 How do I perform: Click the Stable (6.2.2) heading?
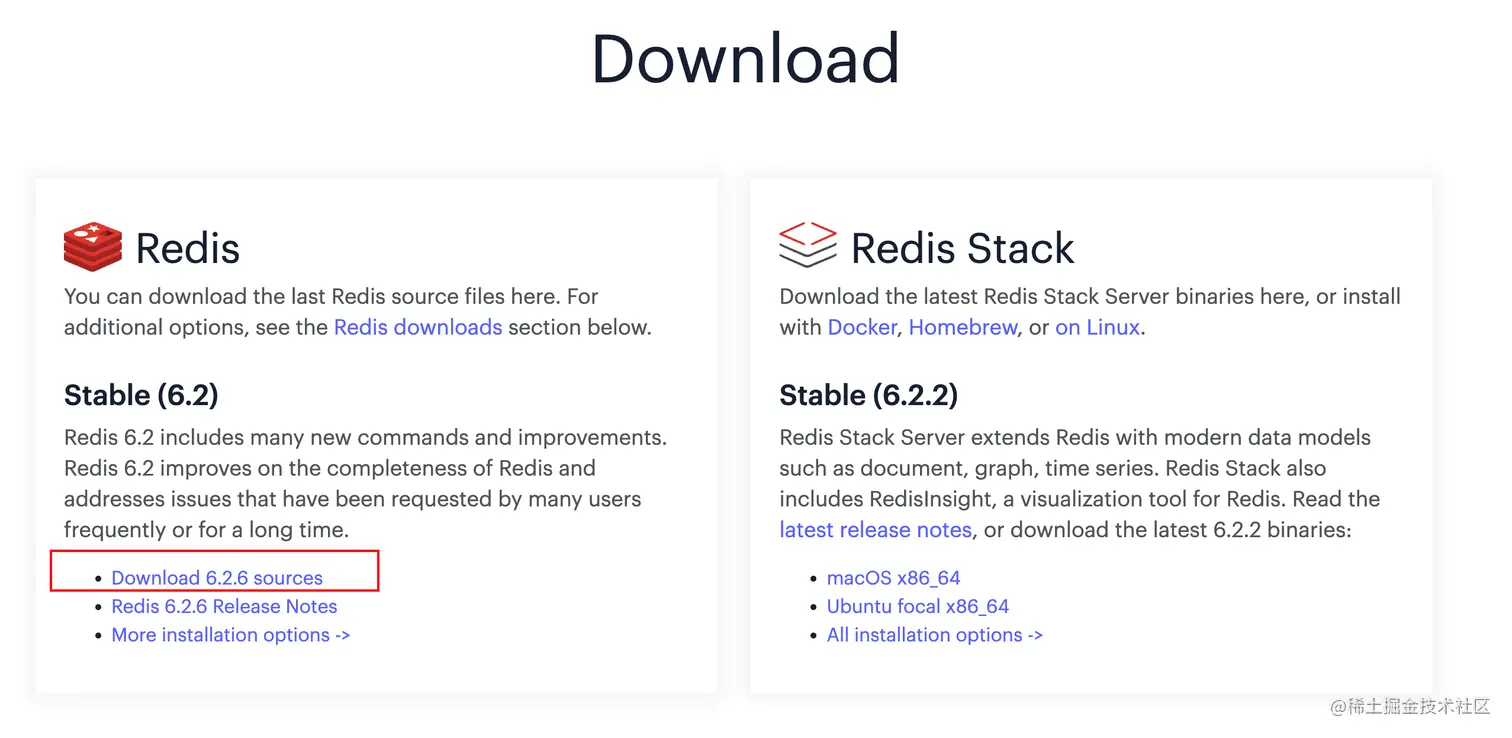coord(868,395)
